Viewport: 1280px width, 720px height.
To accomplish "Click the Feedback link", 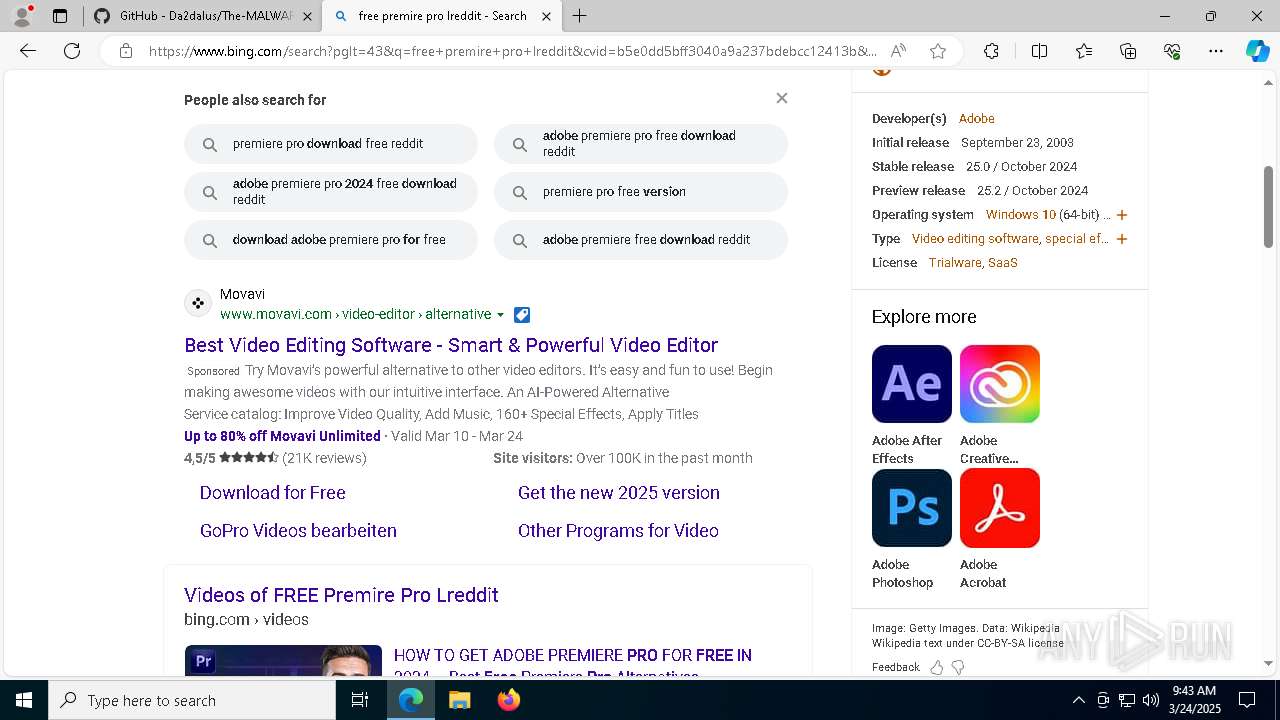I will point(896,667).
